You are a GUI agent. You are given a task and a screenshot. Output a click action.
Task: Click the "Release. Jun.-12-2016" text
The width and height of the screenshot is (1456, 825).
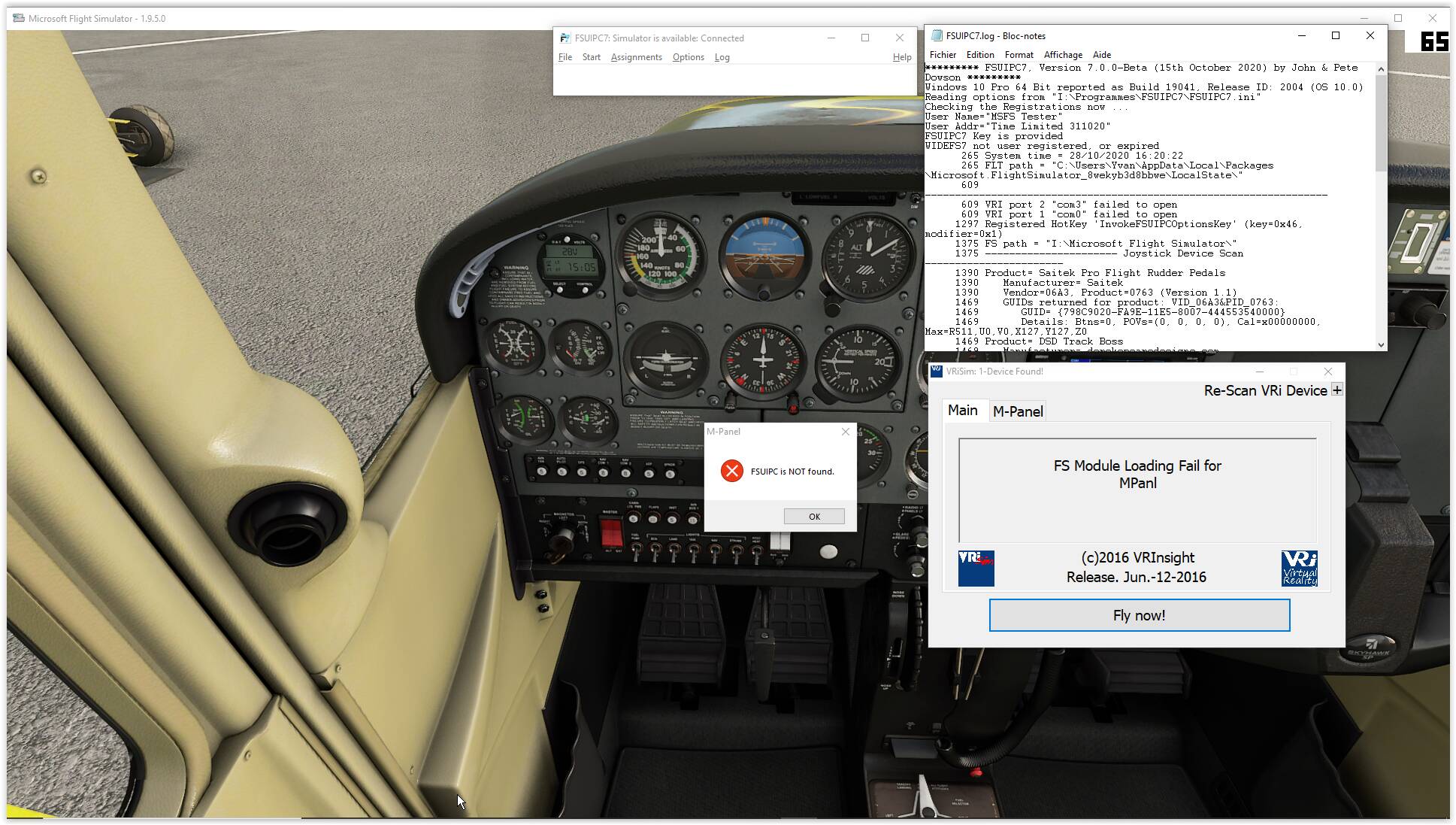pyautogui.click(x=1136, y=578)
